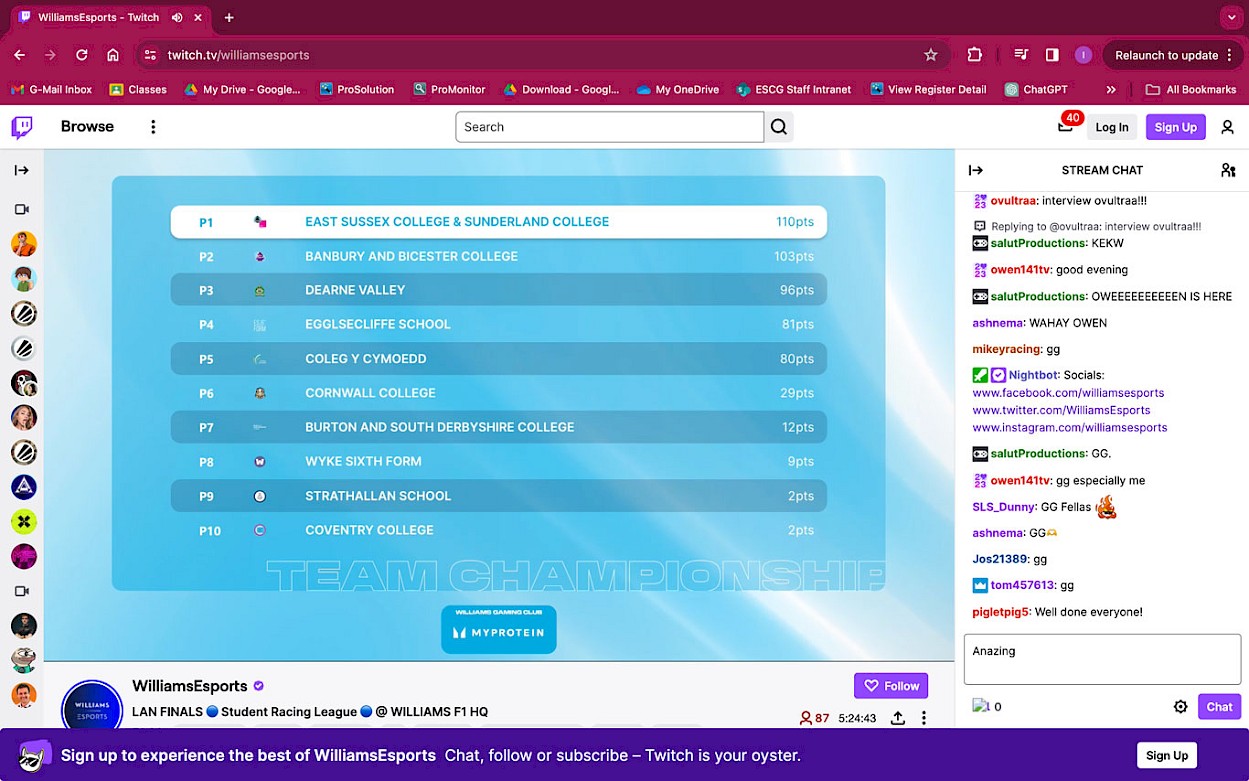Open the My OneDrive bookmark
The height and width of the screenshot is (781, 1249).
click(678, 89)
